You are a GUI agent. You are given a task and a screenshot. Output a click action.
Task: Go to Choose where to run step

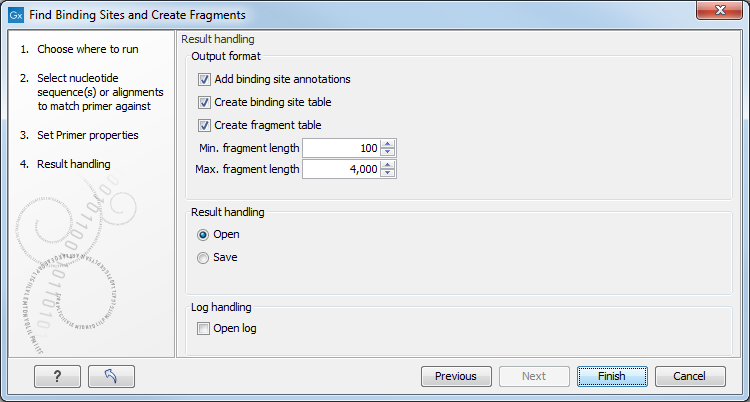point(88,49)
